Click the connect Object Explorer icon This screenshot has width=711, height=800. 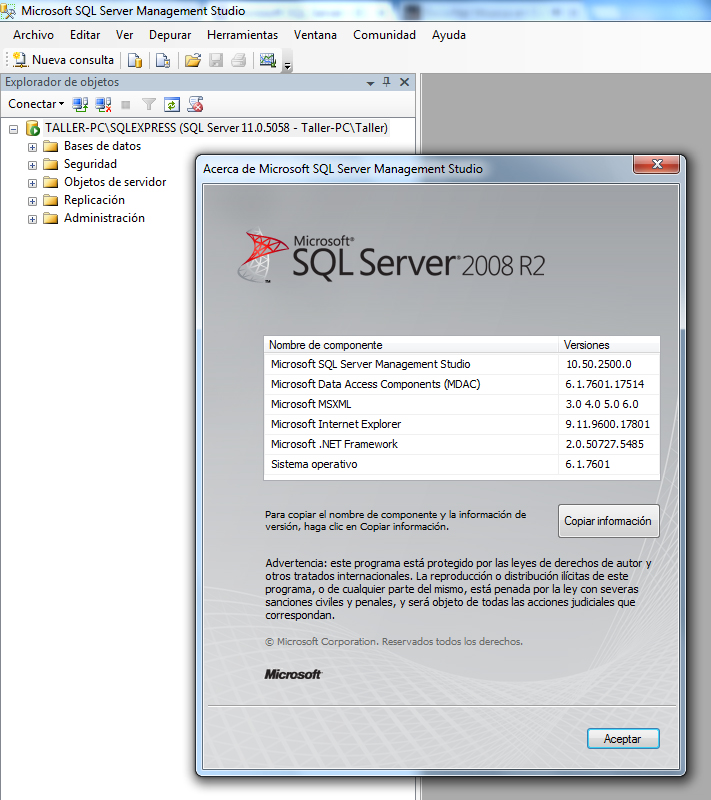pos(80,105)
